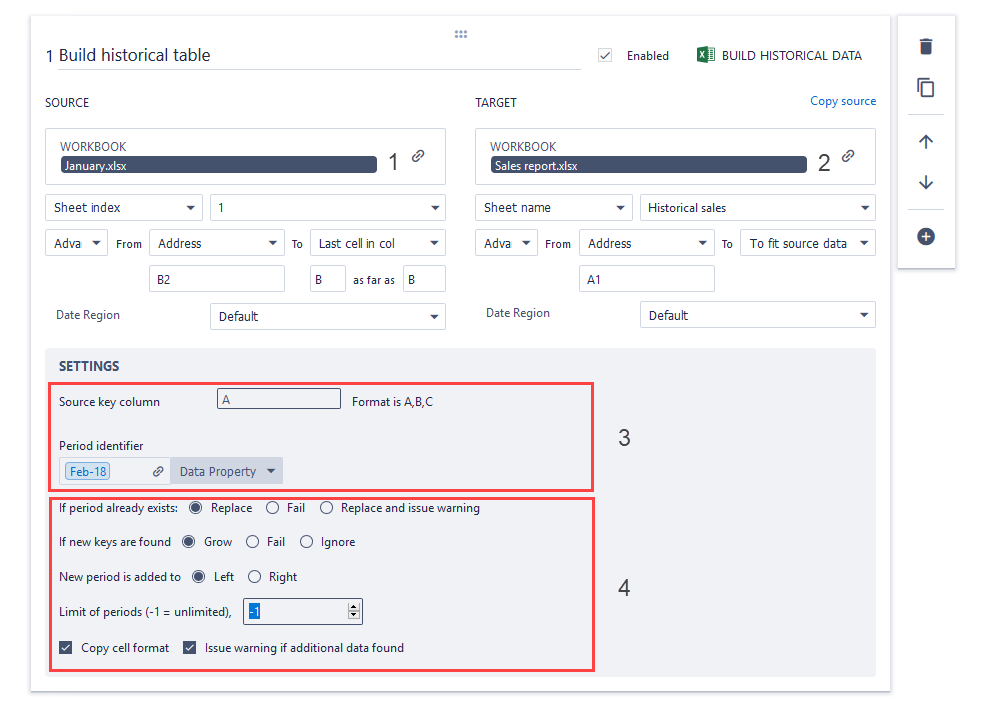992x711 pixels.
Task: Move step up with arrow icon
Action: click(x=926, y=142)
